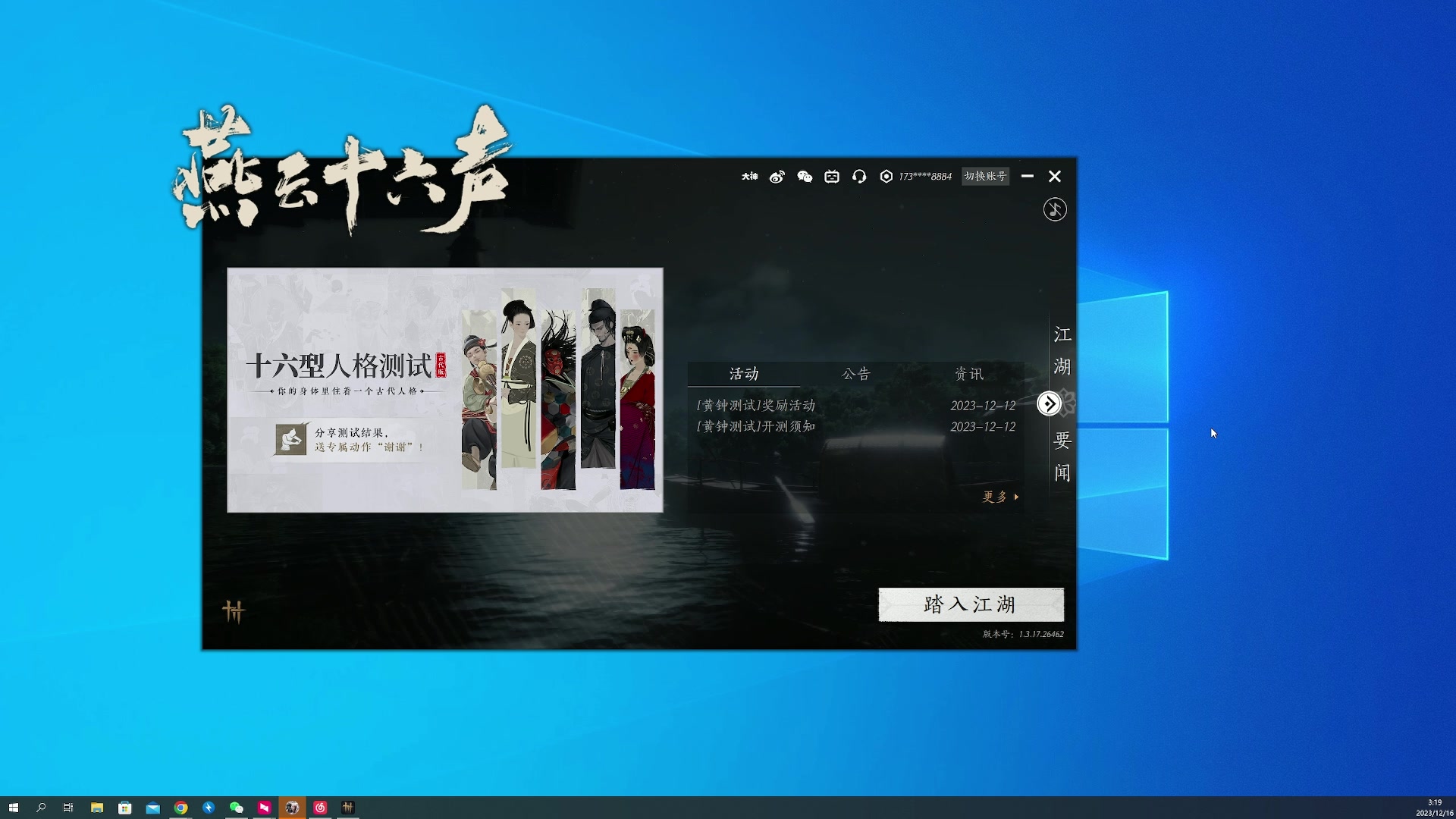Click 更多 to expand more news entries
Image resolution: width=1456 pixels, height=819 pixels.
[996, 497]
